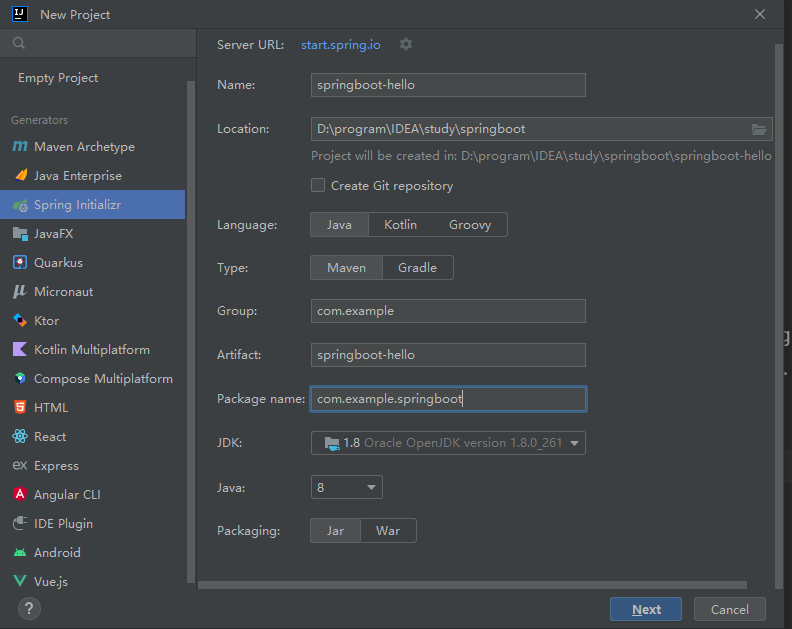Select Kotlin as the language

pyautogui.click(x=401, y=225)
